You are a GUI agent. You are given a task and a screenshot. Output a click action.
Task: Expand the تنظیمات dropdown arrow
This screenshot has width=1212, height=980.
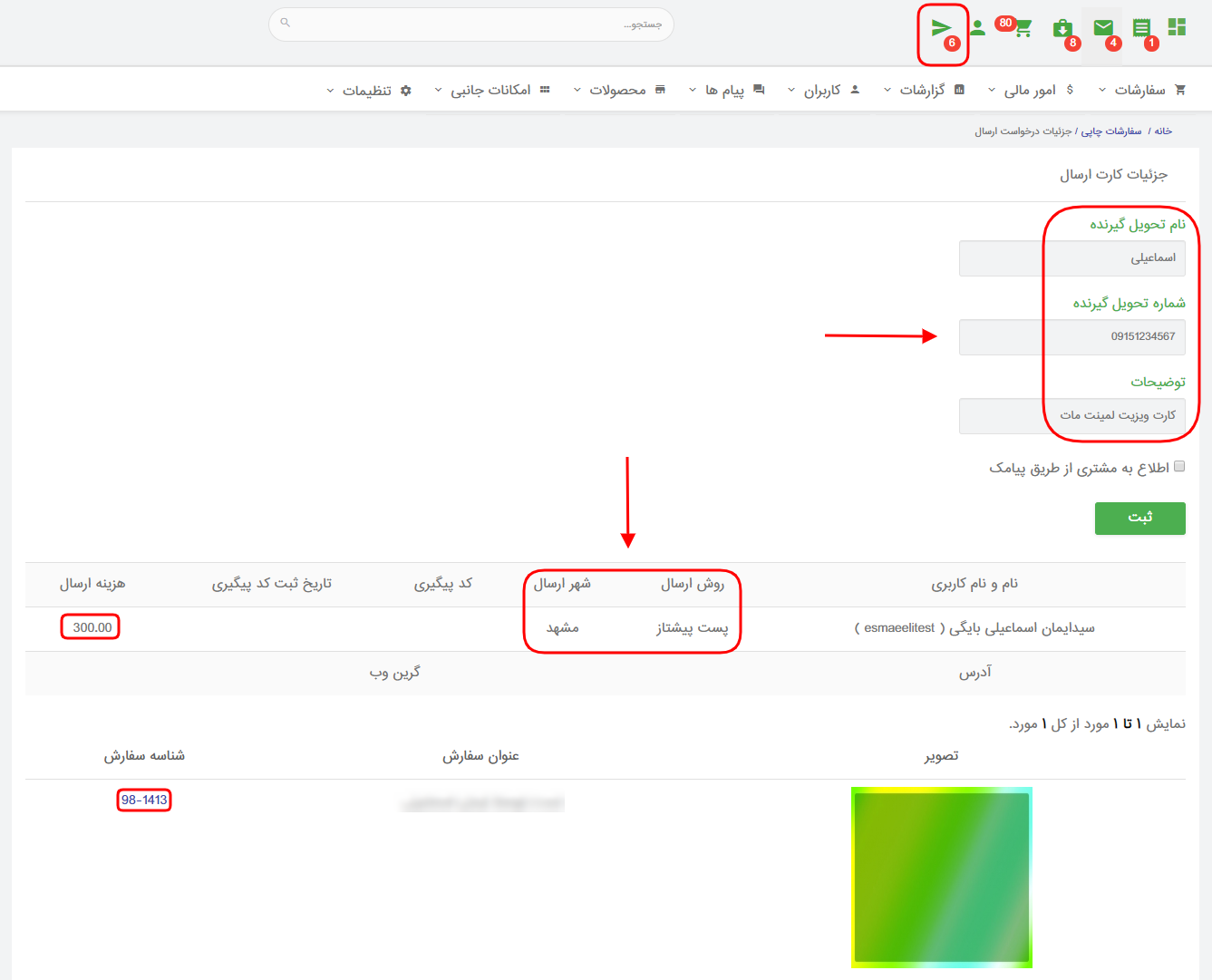pos(330,90)
